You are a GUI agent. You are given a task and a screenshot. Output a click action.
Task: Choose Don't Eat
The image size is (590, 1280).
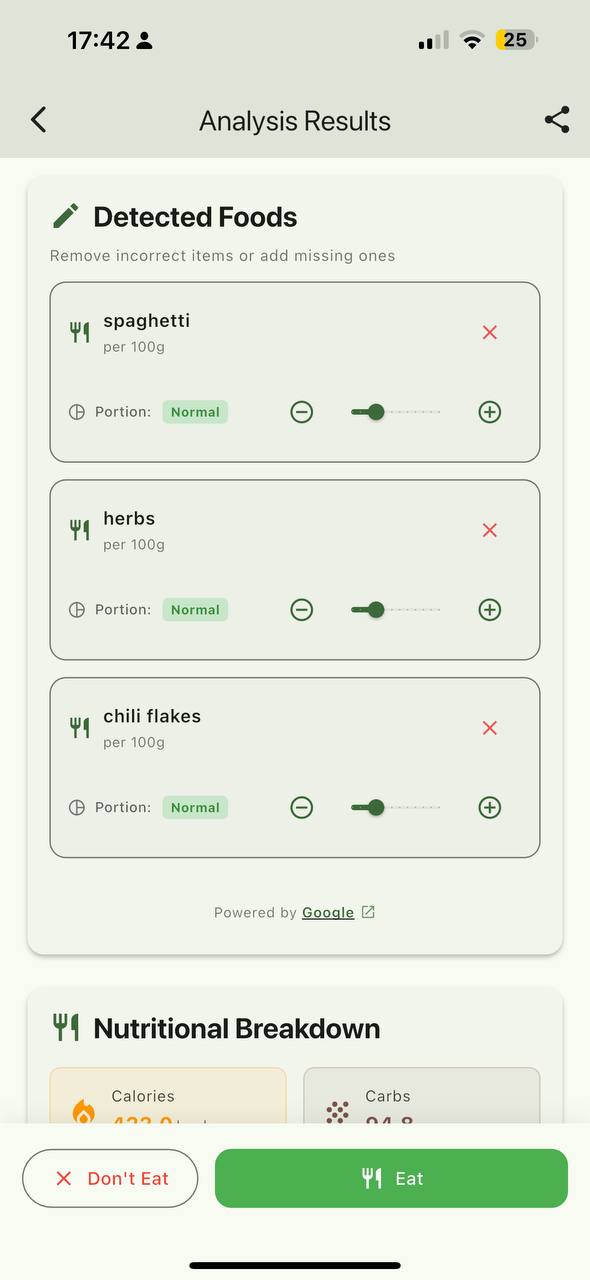coord(110,1178)
